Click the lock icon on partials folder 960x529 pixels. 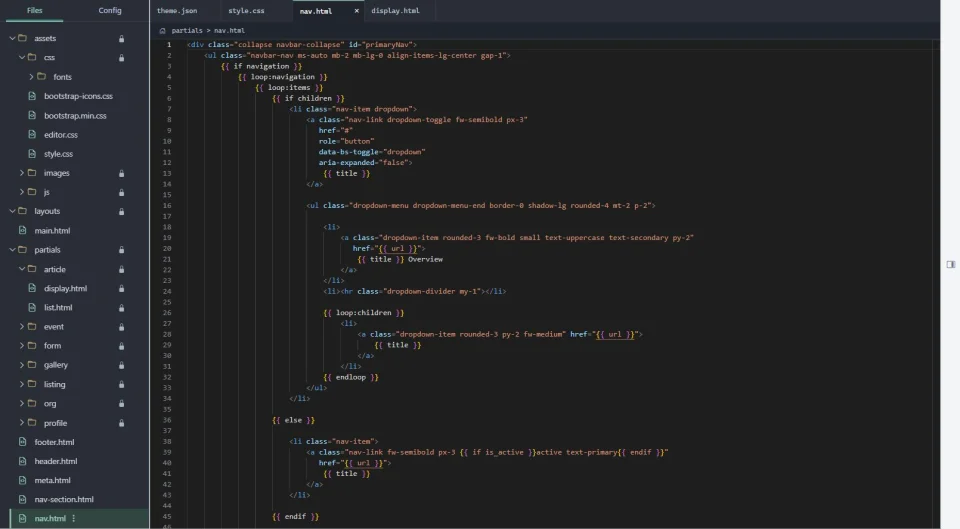pos(121,250)
